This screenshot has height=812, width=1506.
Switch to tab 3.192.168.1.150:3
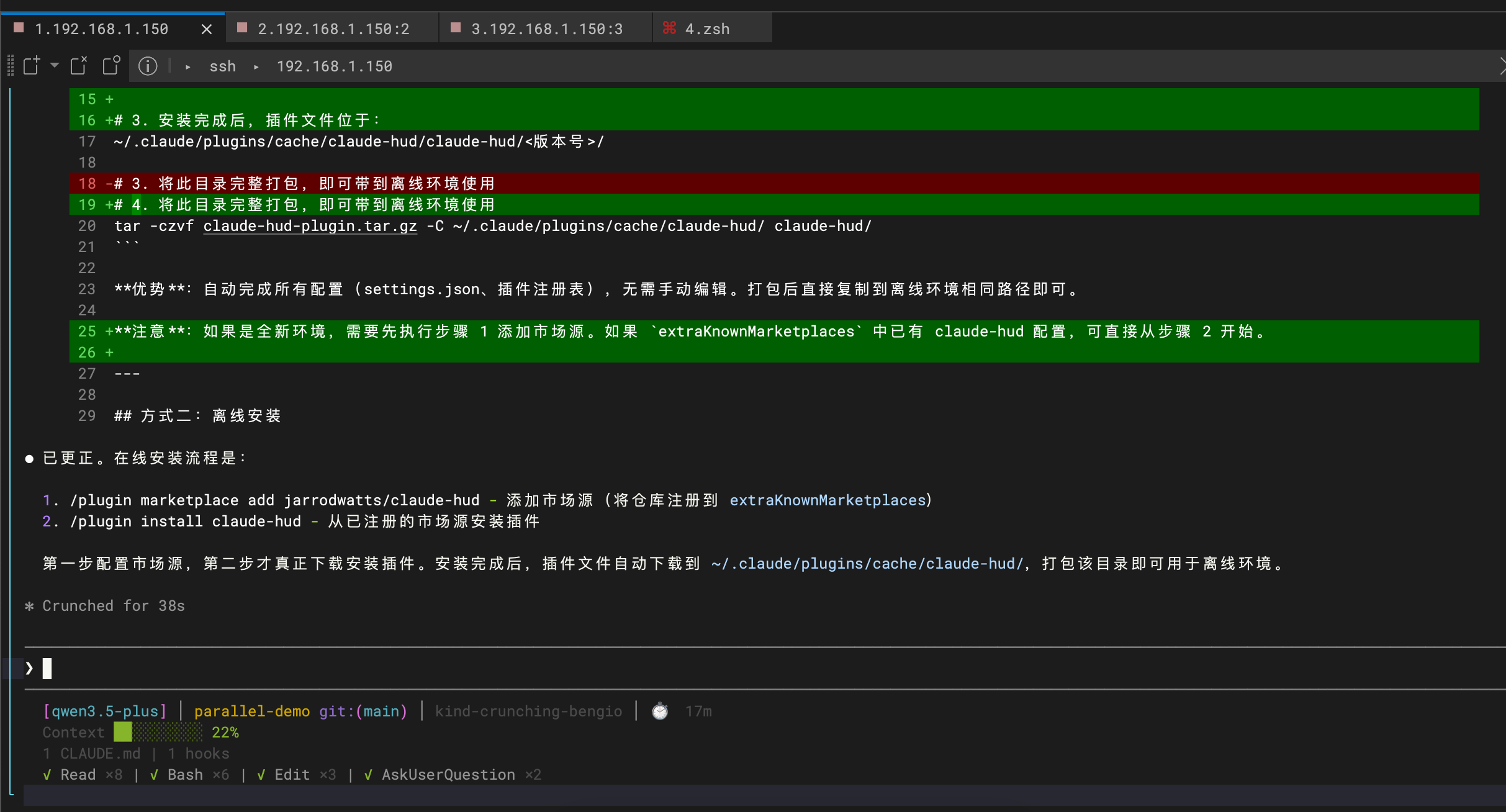pos(546,29)
